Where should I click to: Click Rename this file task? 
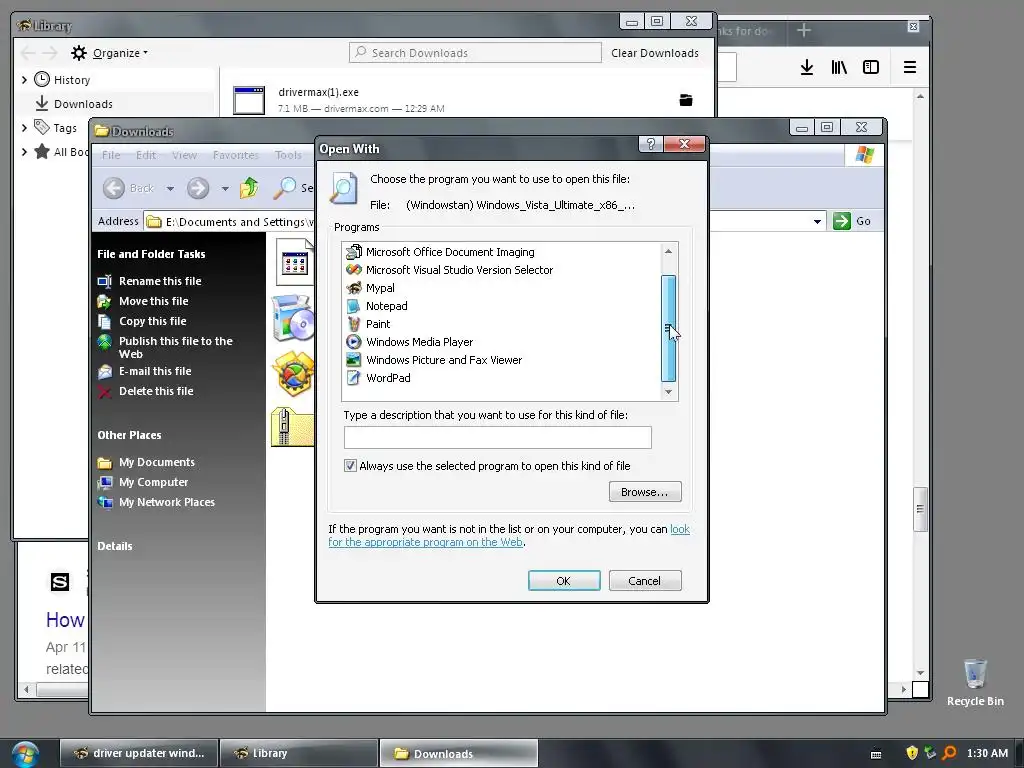point(150,281)
